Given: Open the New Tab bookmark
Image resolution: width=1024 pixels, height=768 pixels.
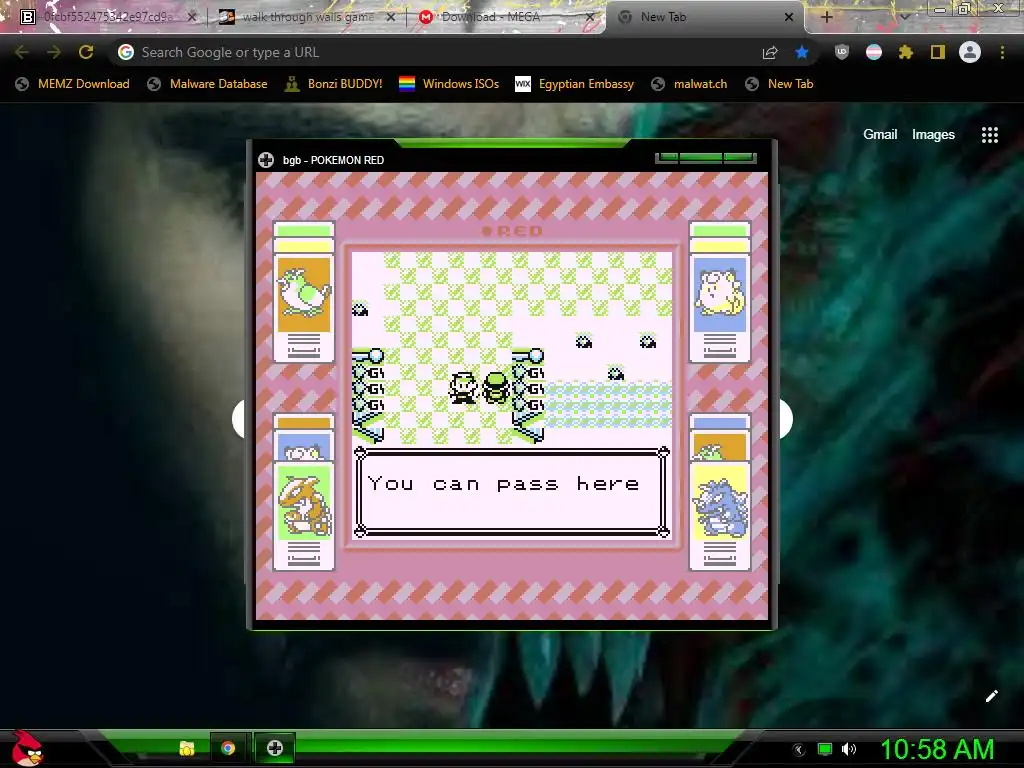Looking at the screenshot, I should (x=779, y=84).
